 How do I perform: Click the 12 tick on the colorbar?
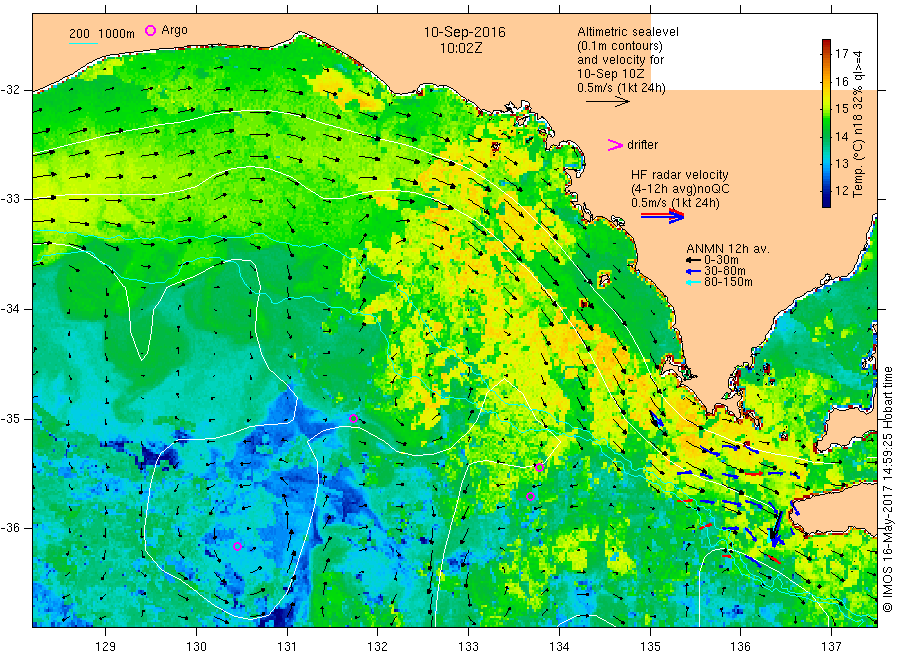[x=841, y=191]
